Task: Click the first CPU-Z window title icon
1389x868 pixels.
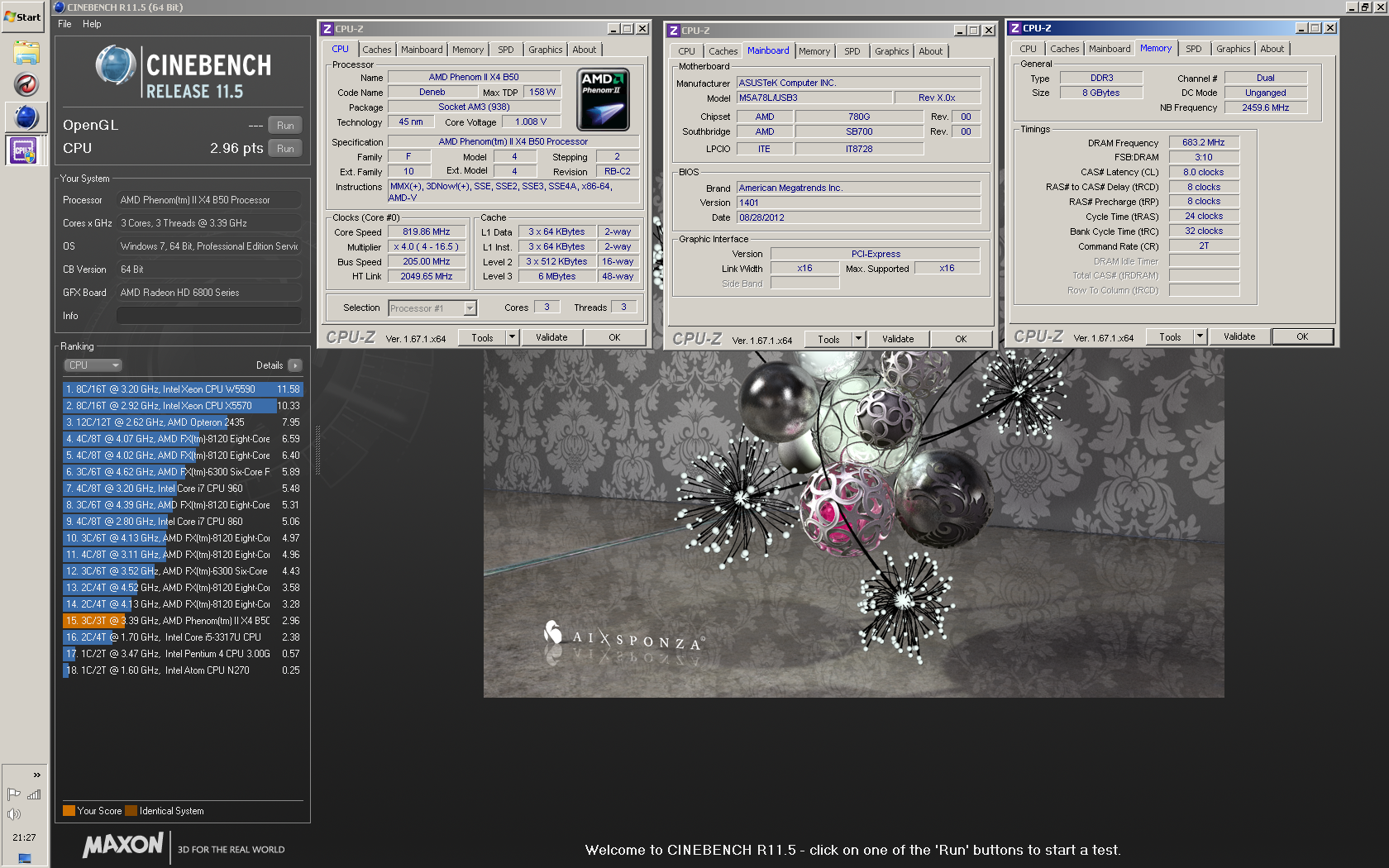Action: coord(327,28)
